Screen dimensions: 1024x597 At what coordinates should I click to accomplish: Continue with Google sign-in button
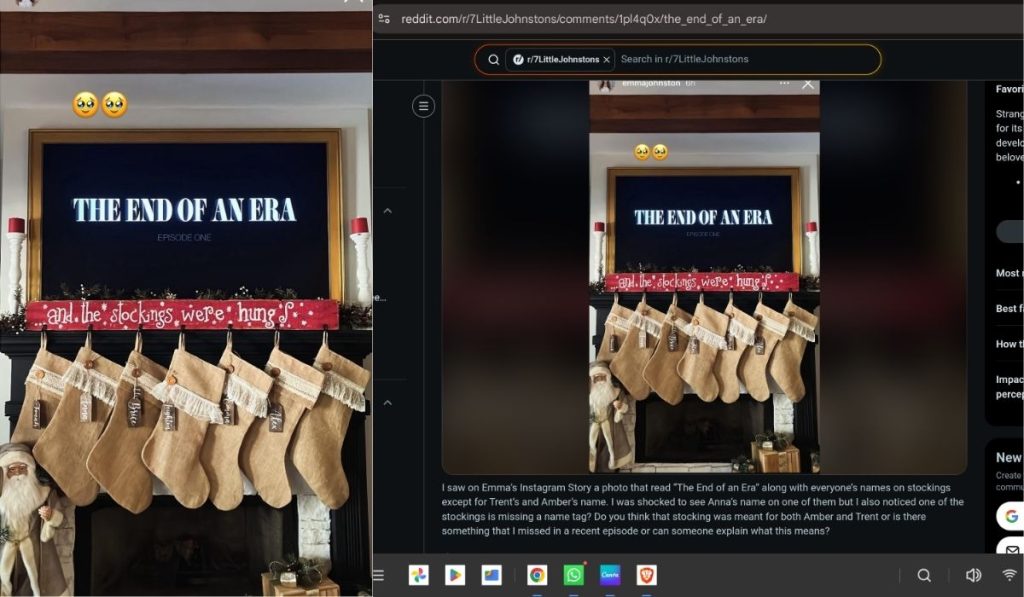pos(1009,516)
